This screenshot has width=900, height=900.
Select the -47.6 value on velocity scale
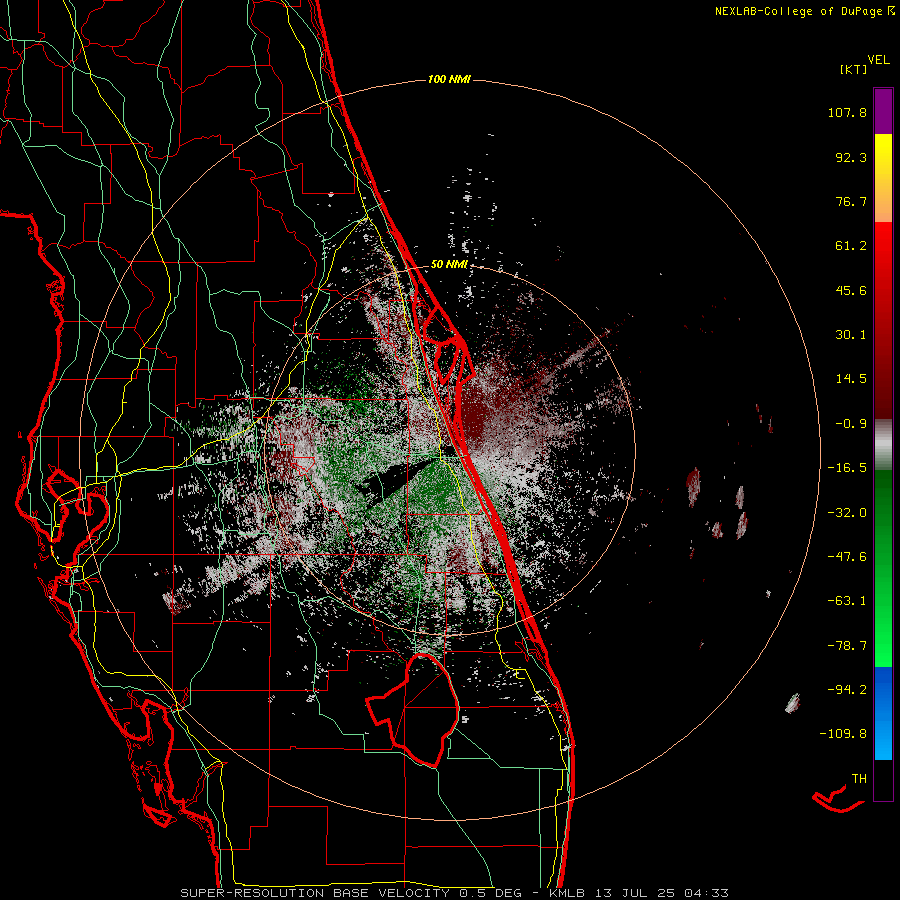pyautogui.click(x=847, y=557)
